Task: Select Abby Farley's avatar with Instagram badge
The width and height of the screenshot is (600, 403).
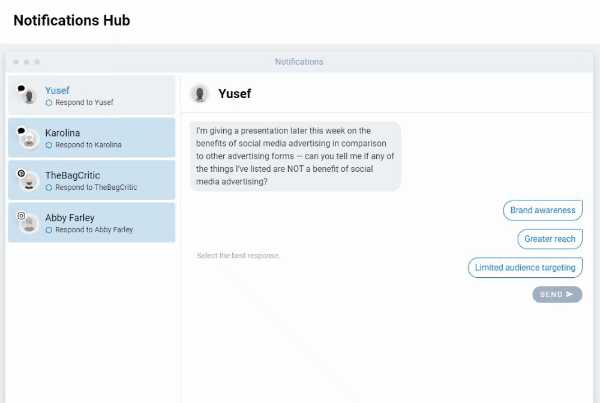Action: 29,224
